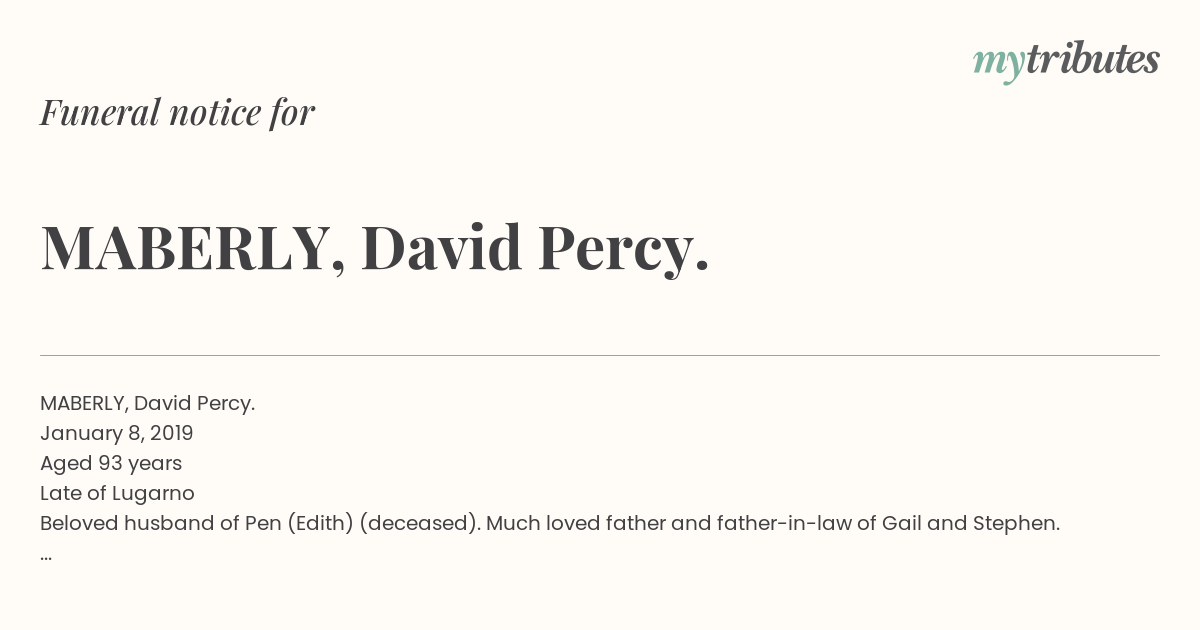Click the green 'my' in the logo
This screenshot has width=1200, height=630.
(999, 64)
